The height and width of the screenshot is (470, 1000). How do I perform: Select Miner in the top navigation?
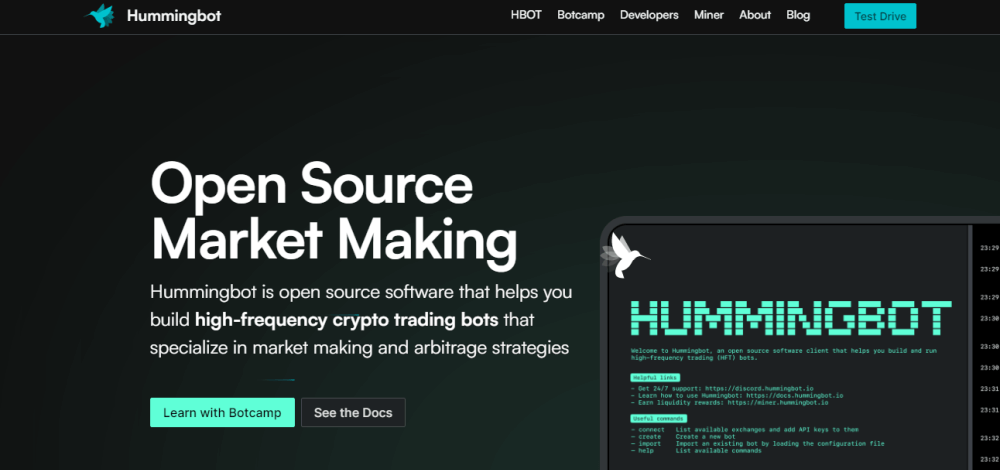[709, 15]
